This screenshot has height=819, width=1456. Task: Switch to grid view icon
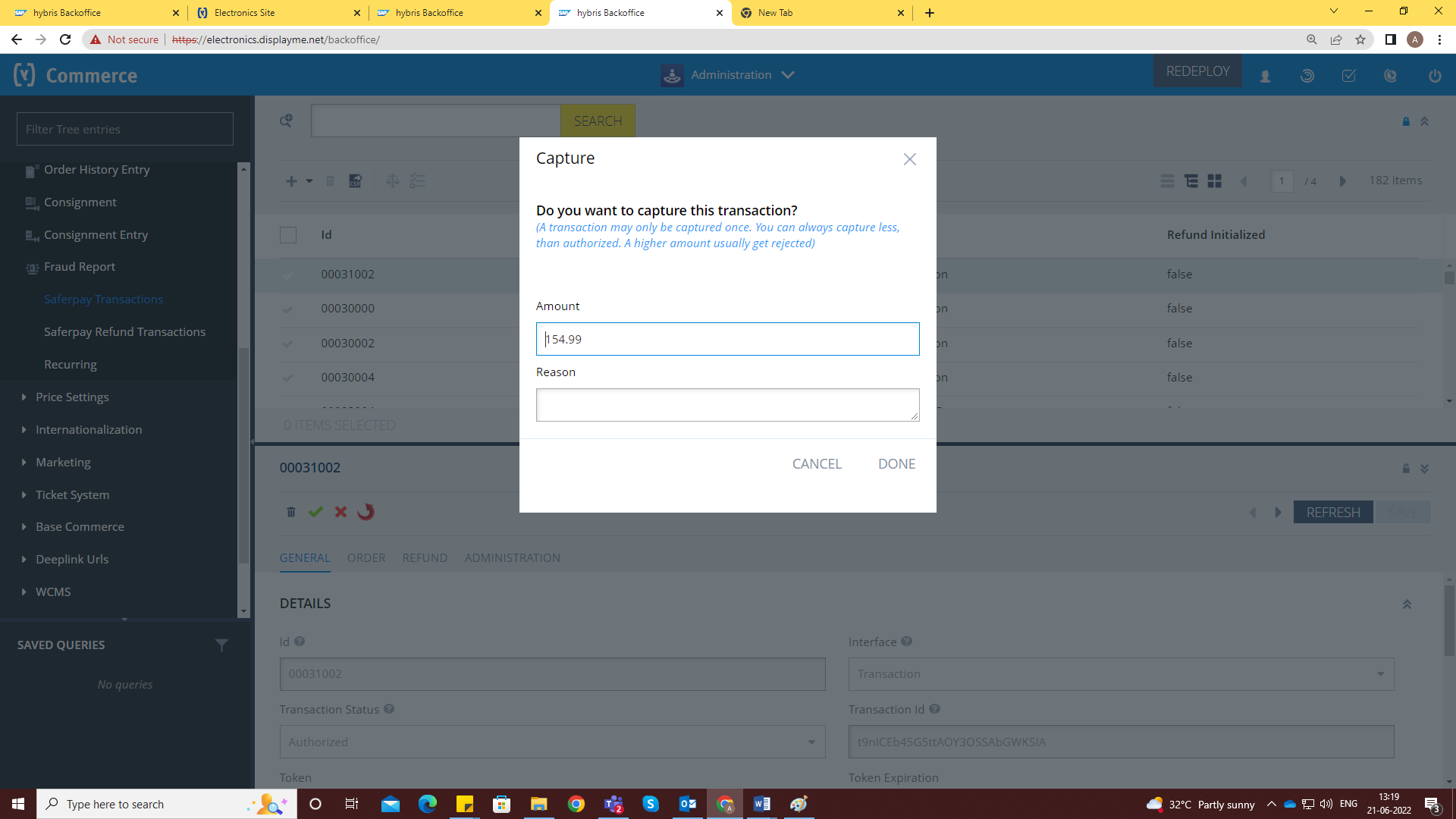point(1214,181)
